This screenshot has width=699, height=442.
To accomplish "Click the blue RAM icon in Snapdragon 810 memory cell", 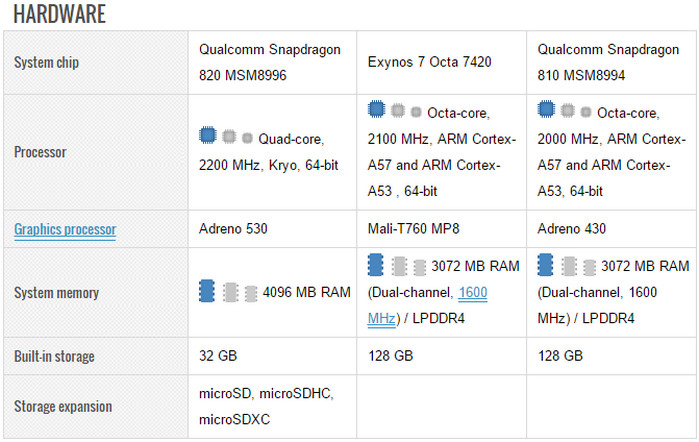I will 546,265.
